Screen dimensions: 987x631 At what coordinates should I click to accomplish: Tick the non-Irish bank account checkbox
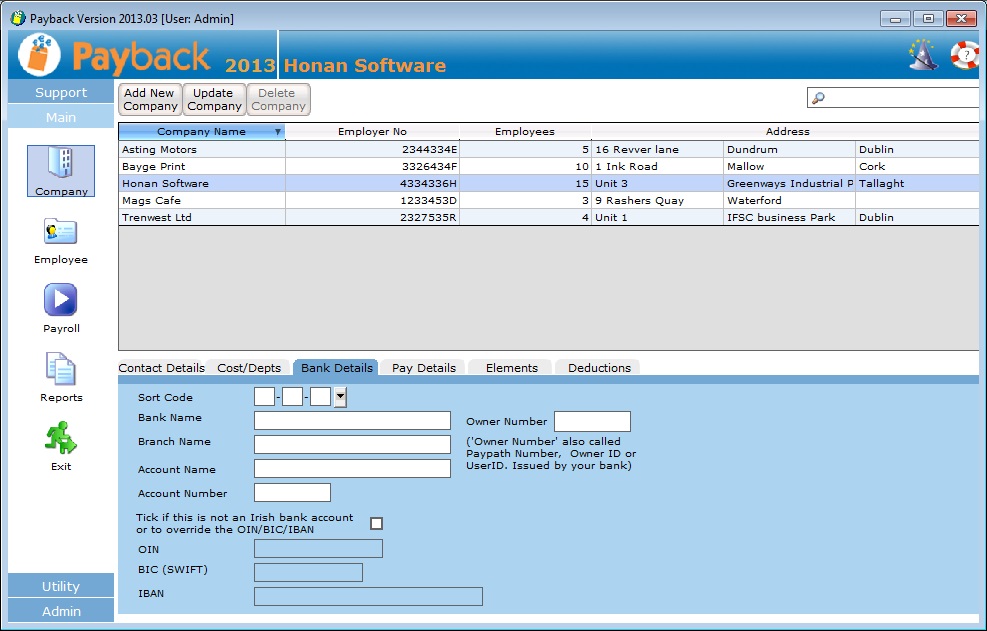coord(376,523)
